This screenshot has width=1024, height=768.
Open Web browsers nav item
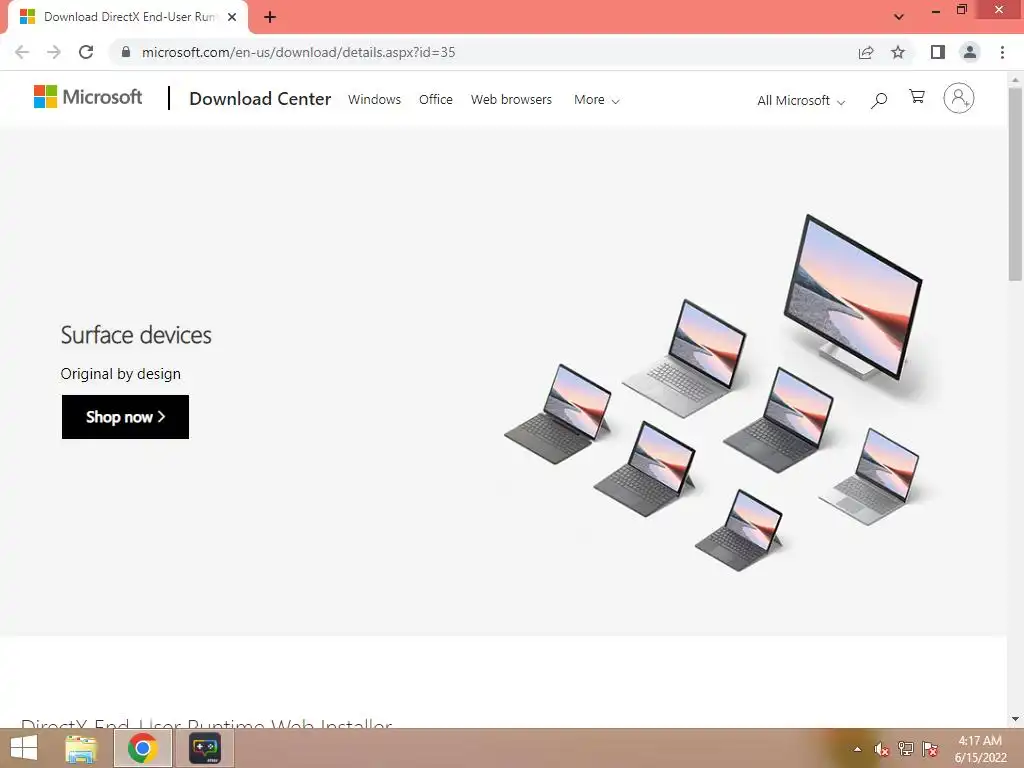click(511, 99)
